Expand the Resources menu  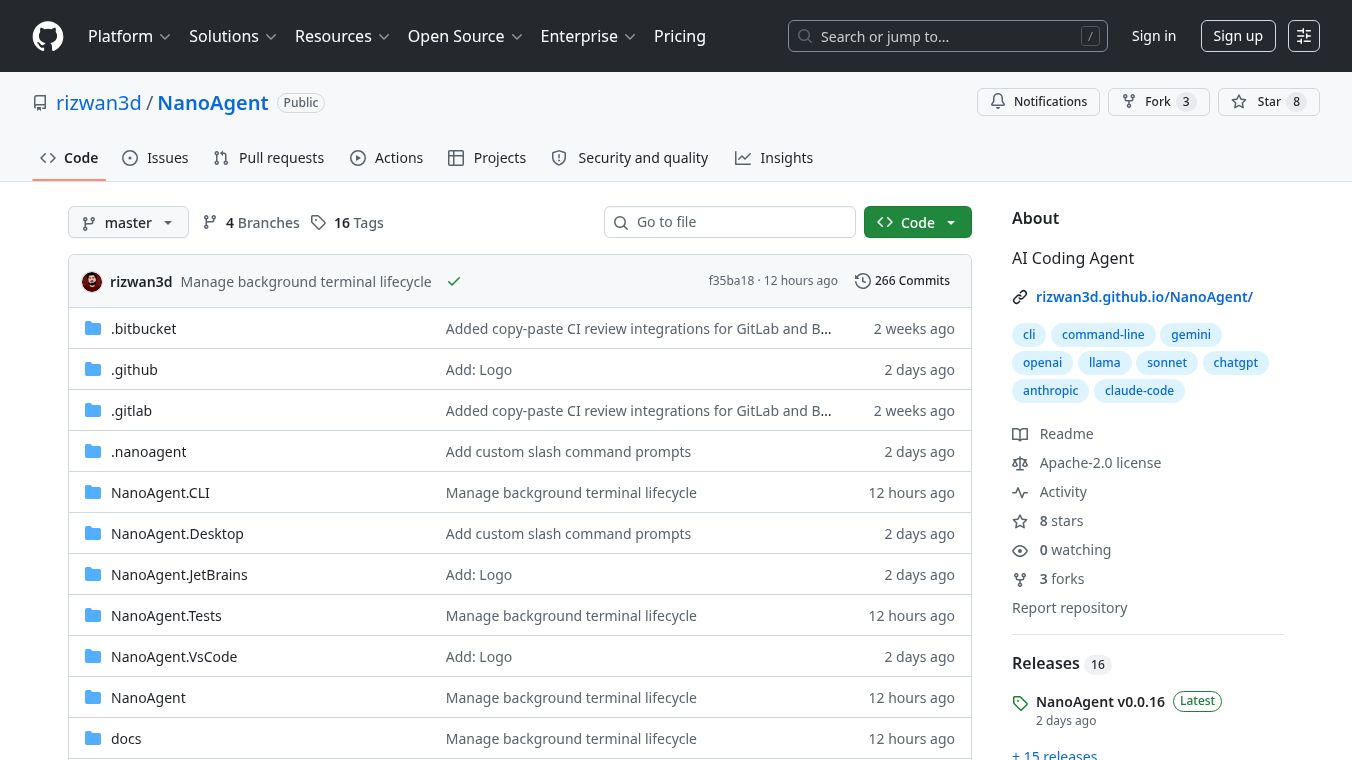pos(342,36)
